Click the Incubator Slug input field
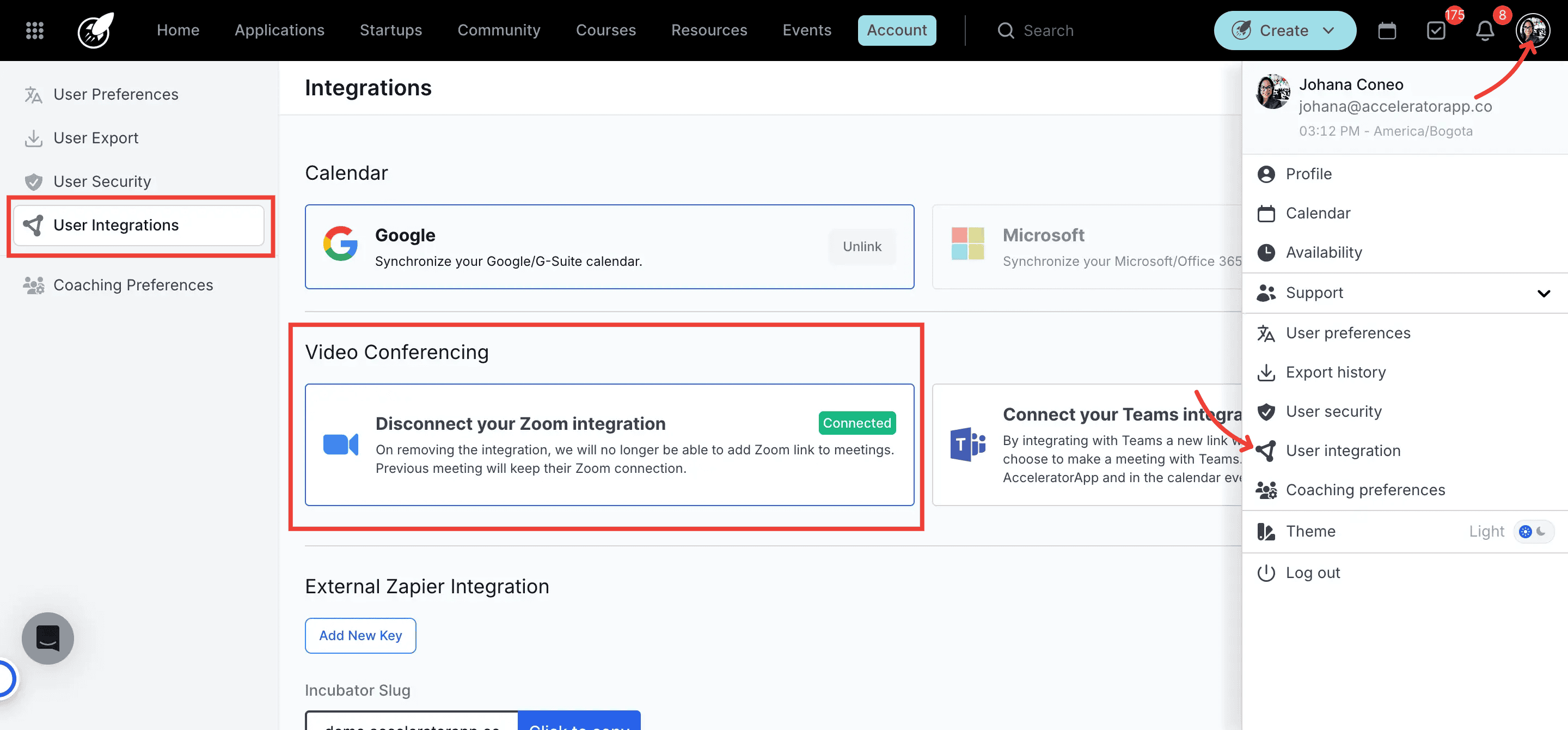Viewport: 1568px width, 730px height. pos(412,725)
